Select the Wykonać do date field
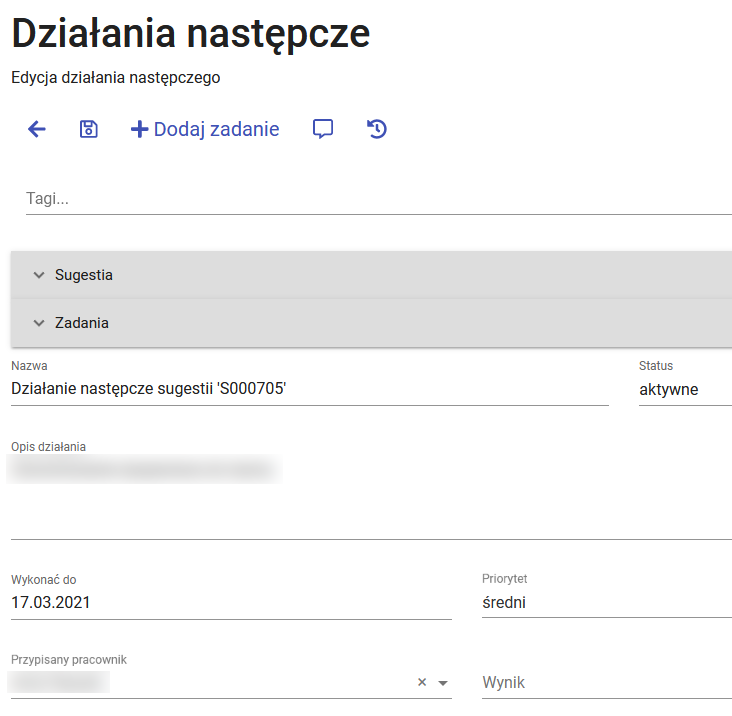The image size is (732, 716). (x=230, y=603)
